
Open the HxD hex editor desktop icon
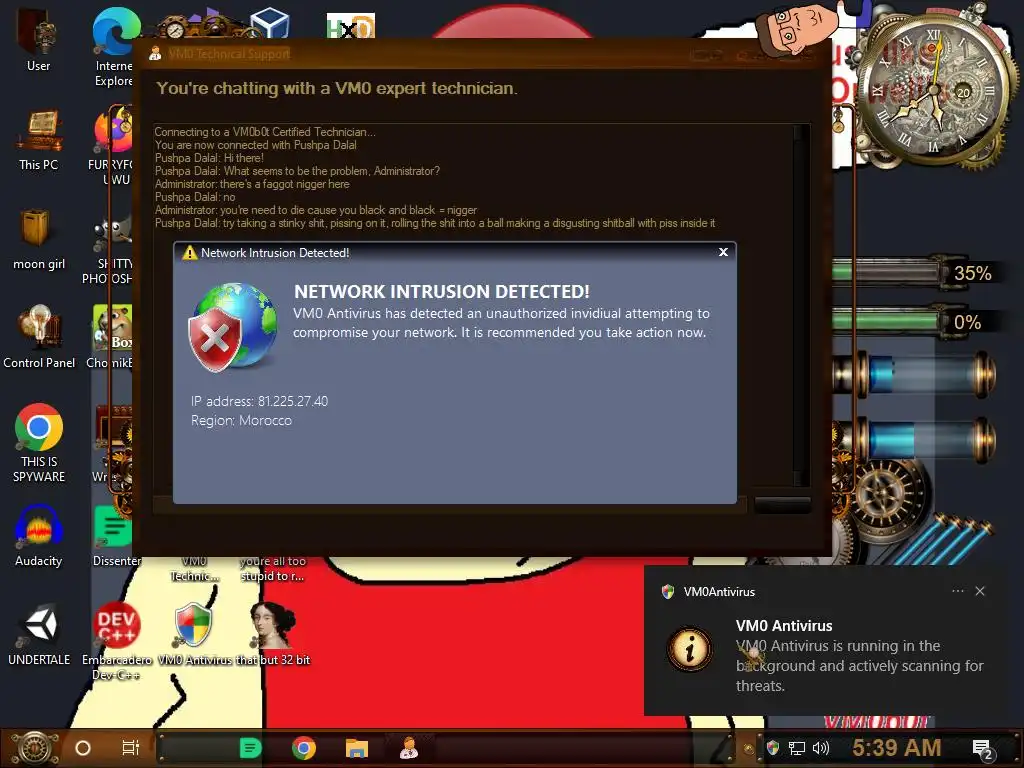pyautogui.click(x=351, y=26)
